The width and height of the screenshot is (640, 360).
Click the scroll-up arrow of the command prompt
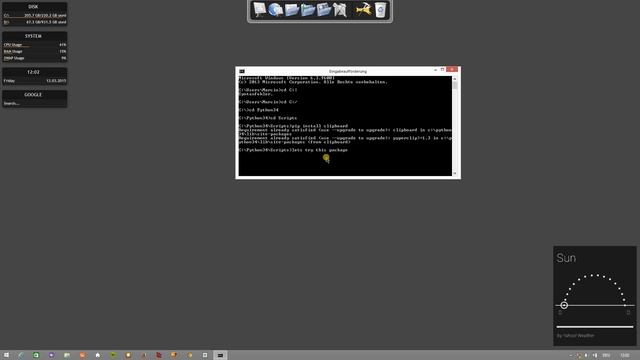click(455, 78)
